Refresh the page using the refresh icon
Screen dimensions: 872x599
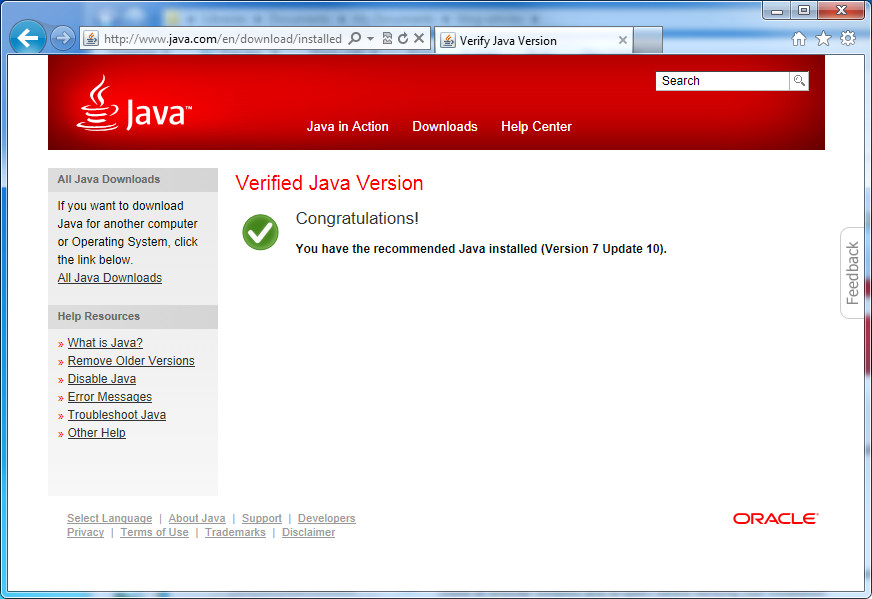pyautogui.click(x=403, y=38)
